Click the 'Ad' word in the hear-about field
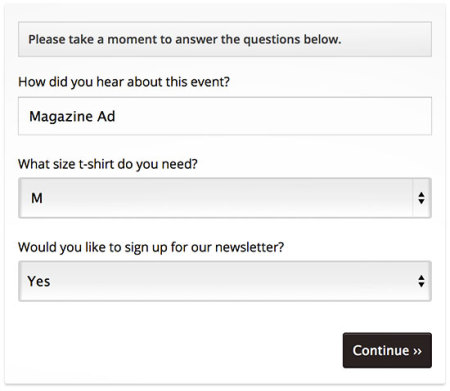The width and height of the screenshot is (450, 391). tap(106, 116)
